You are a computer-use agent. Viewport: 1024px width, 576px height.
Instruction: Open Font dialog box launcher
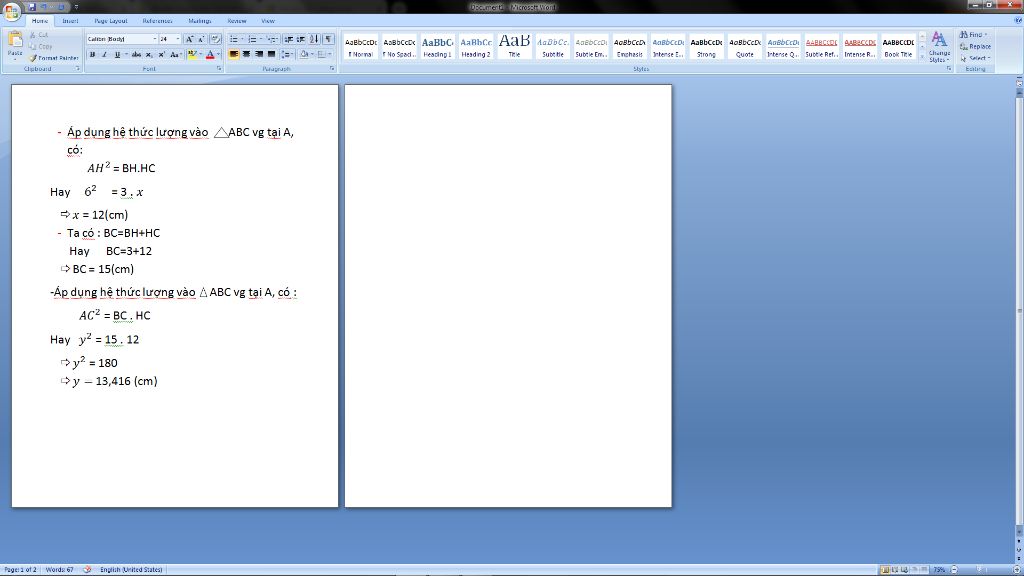point(219,69)
